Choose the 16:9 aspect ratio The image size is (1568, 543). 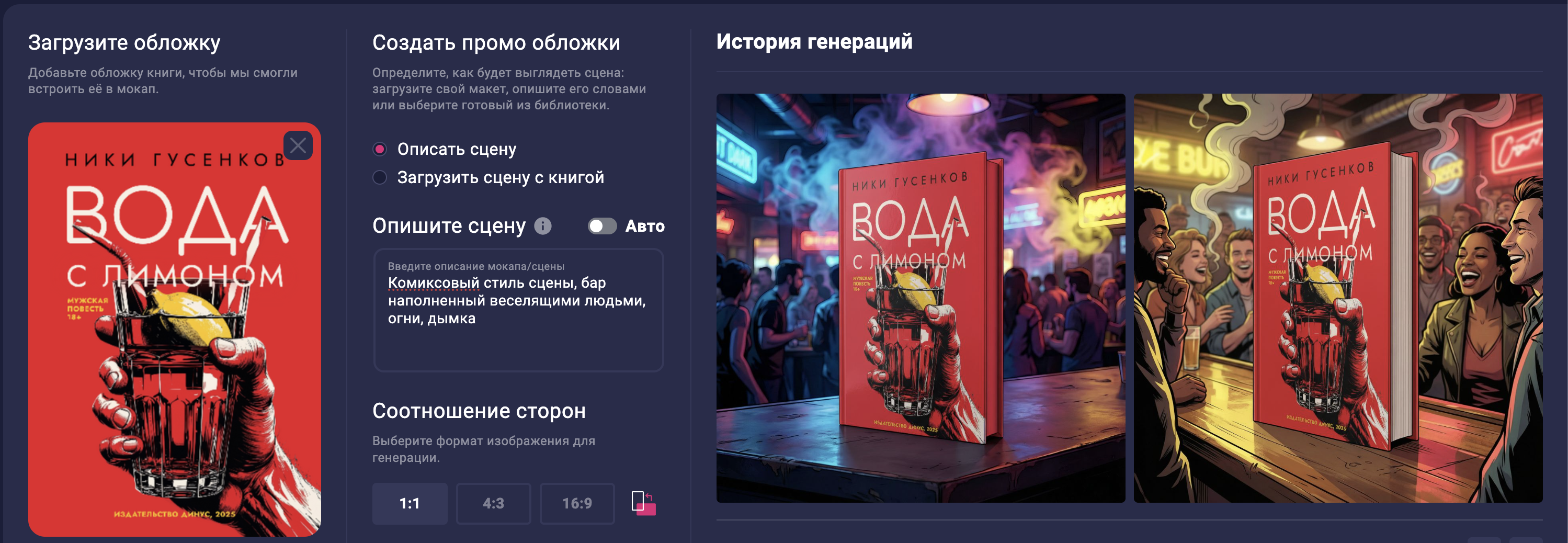(x=577, y=503)
